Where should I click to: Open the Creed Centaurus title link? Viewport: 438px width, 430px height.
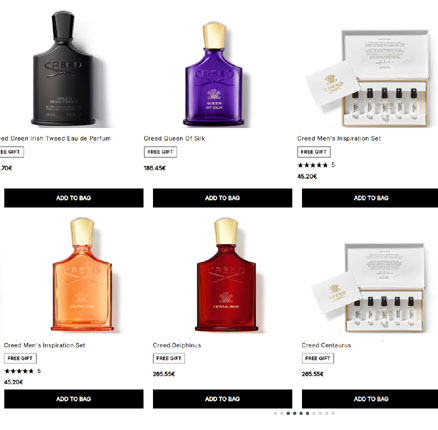tap(326, 345)
